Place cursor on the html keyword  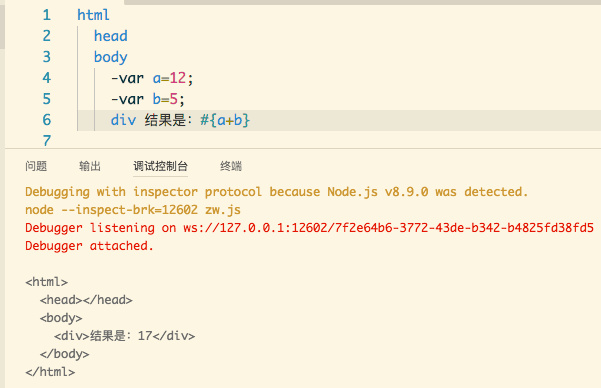(x=93, y=15)
